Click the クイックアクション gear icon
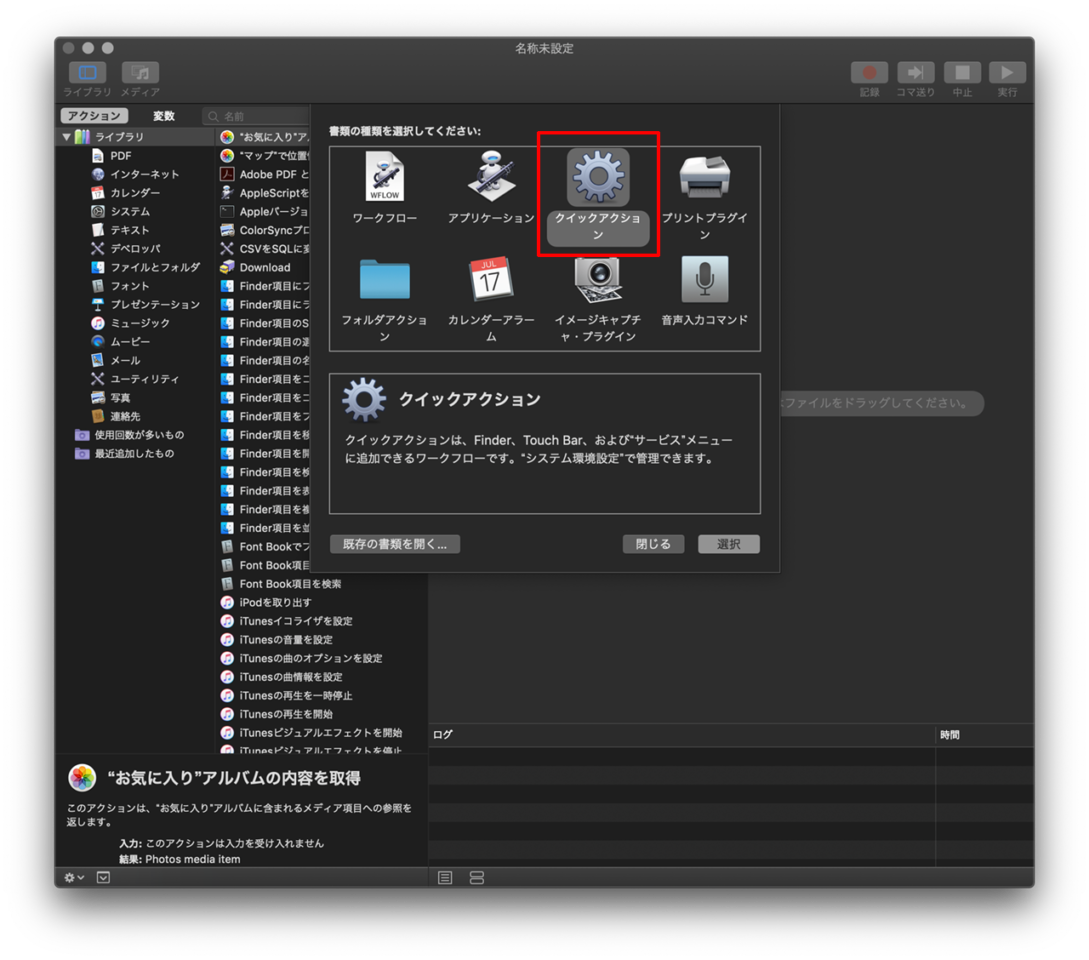The width and height of the screenshot is (1089, 960). click(x=598, y=178)
